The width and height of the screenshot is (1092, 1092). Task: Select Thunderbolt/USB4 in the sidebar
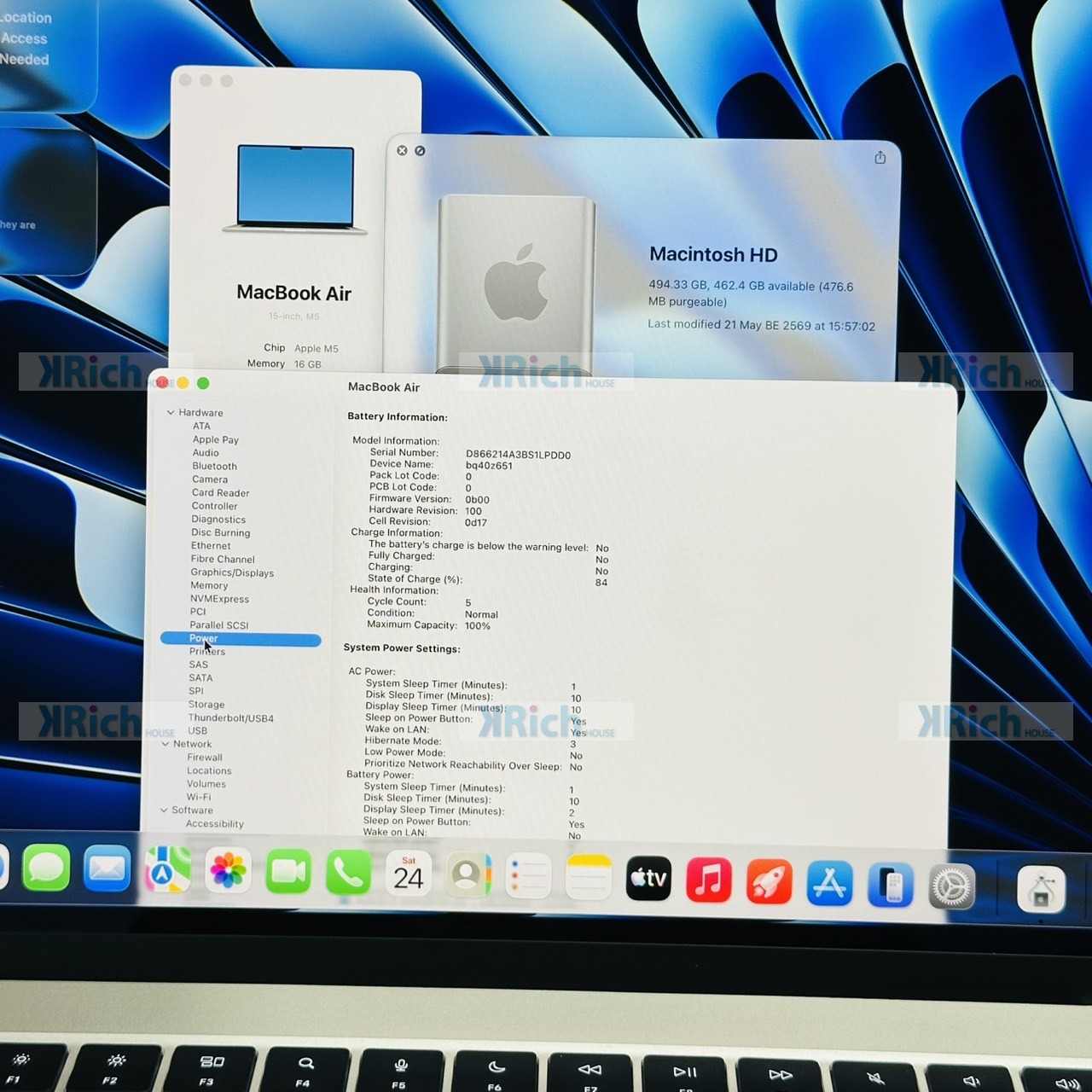[231, 718]
